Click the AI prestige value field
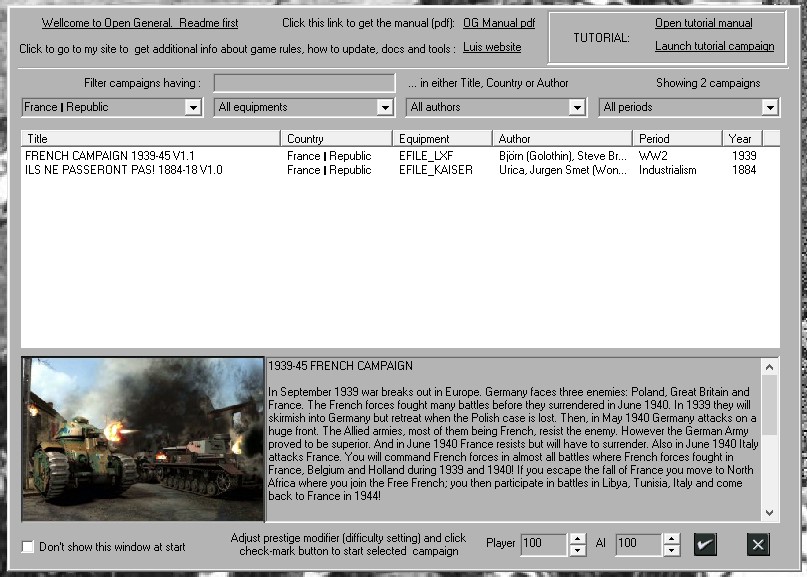The image size is (807, 577). 638,544
